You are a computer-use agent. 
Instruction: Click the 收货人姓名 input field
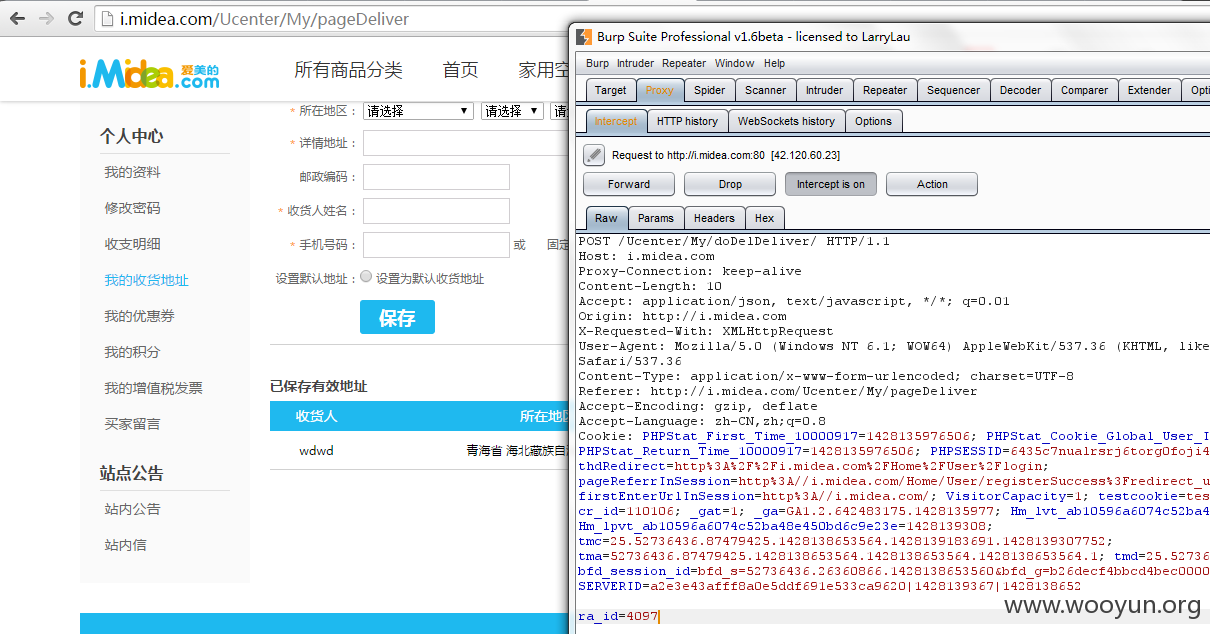(x=436, y=211)
